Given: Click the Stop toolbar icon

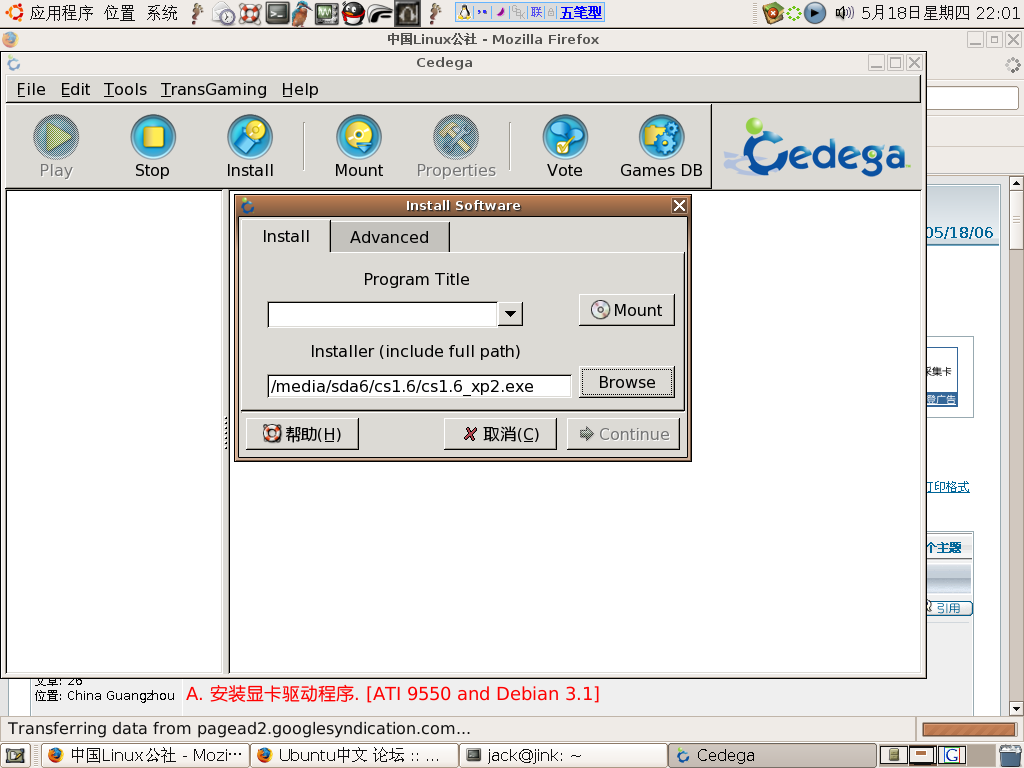Looking at the screenshot, I should [x=153, y=137].
